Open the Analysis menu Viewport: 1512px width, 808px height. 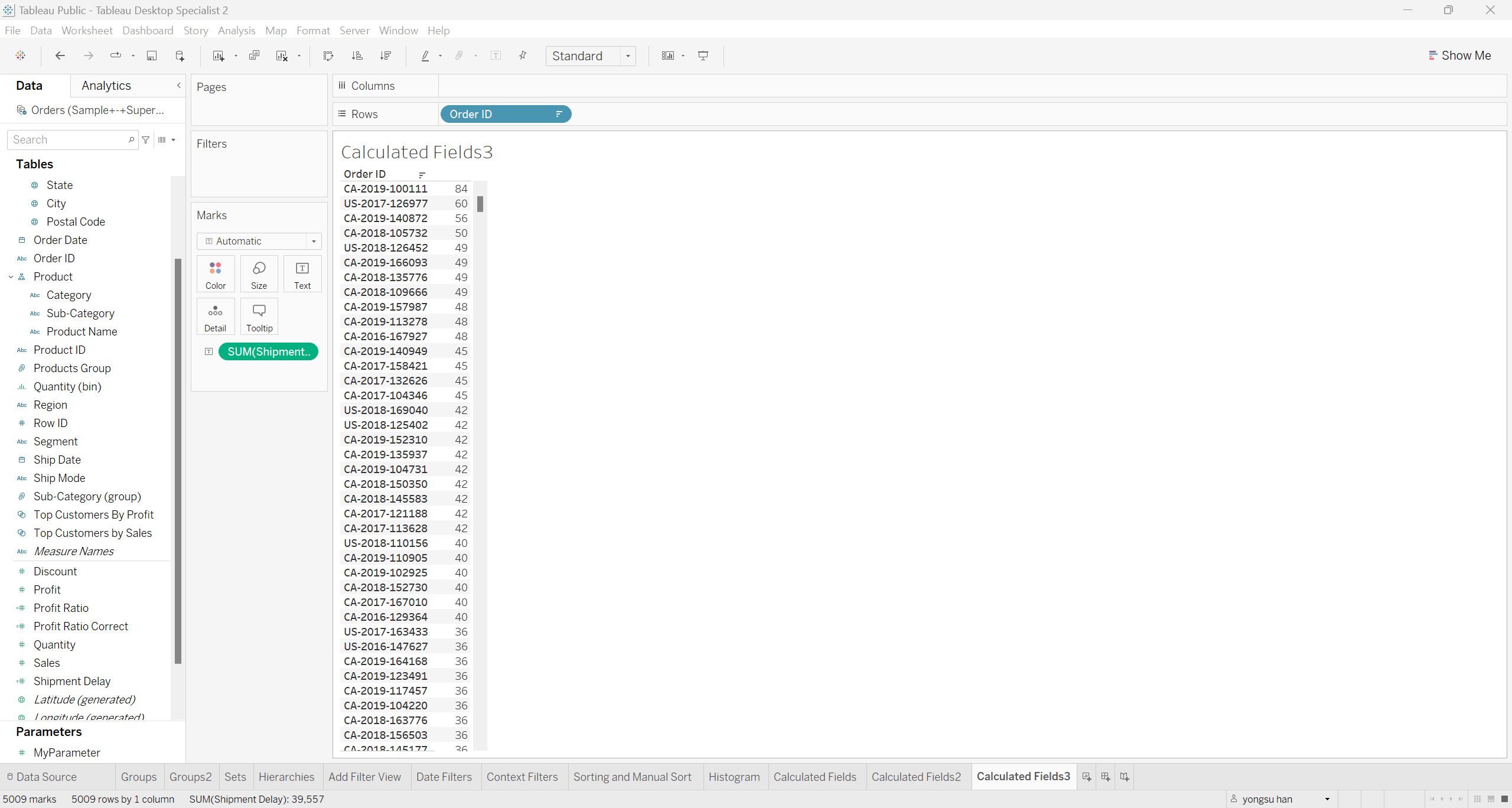click(x=236, y=30)
